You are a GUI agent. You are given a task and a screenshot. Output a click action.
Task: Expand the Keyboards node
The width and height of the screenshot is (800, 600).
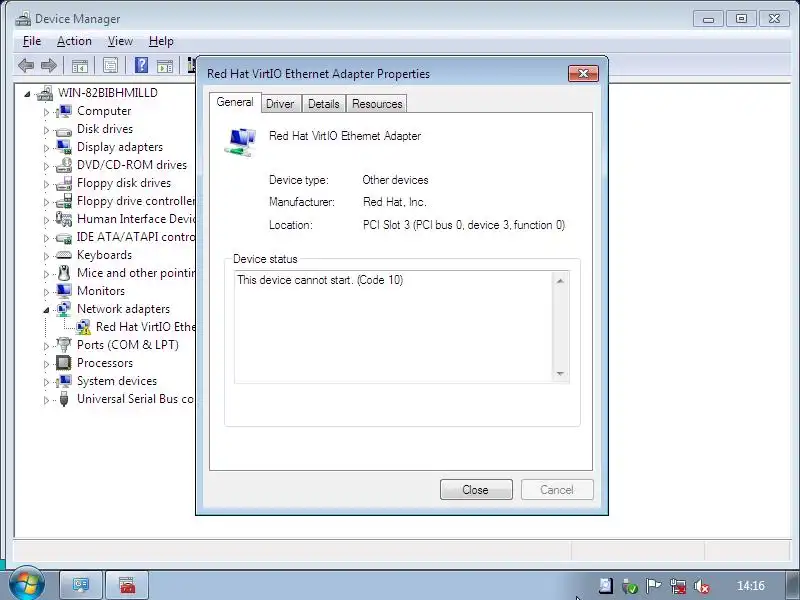click(46, 256)
